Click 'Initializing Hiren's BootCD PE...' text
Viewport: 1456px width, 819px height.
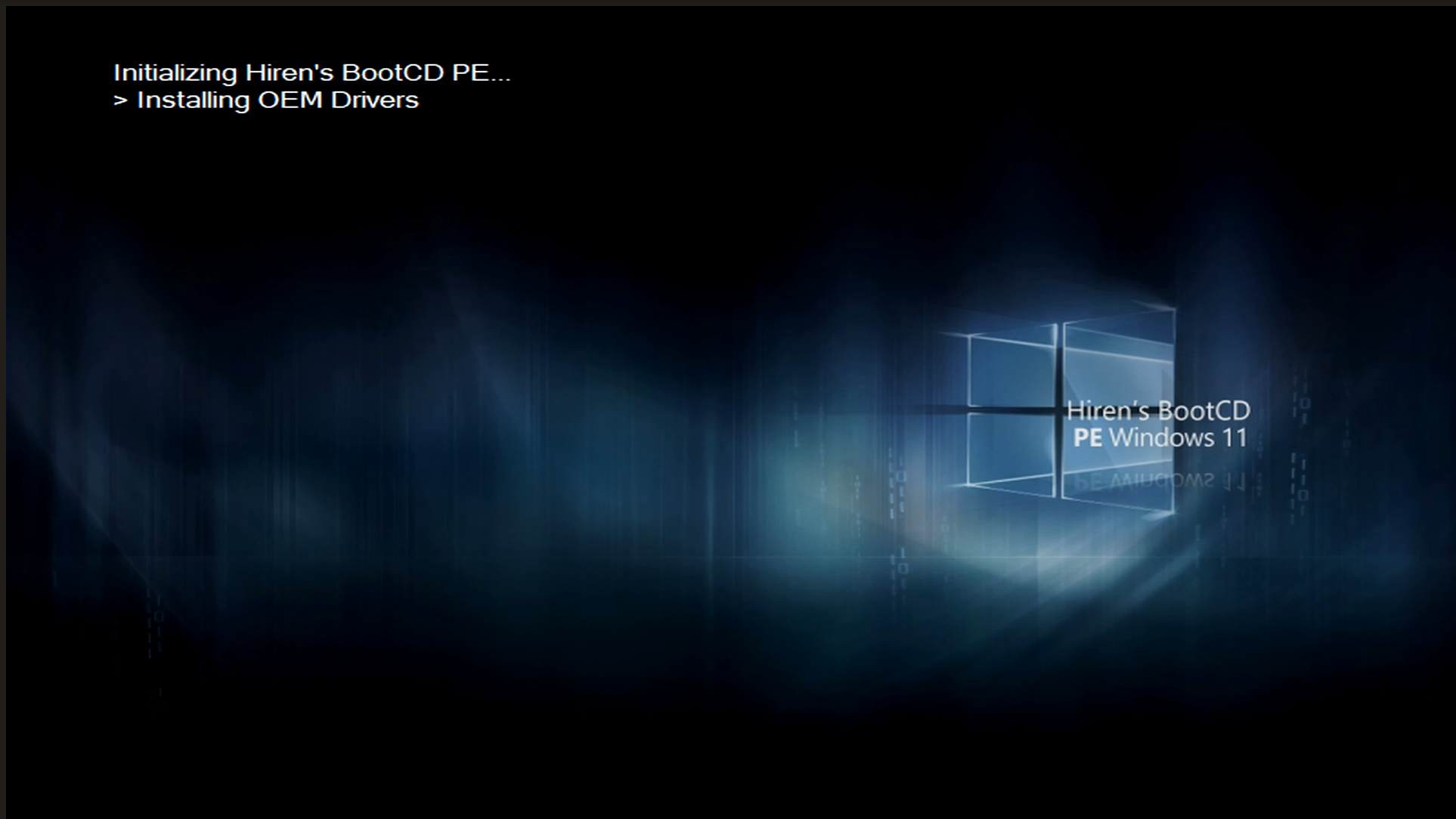click(311, 73)
